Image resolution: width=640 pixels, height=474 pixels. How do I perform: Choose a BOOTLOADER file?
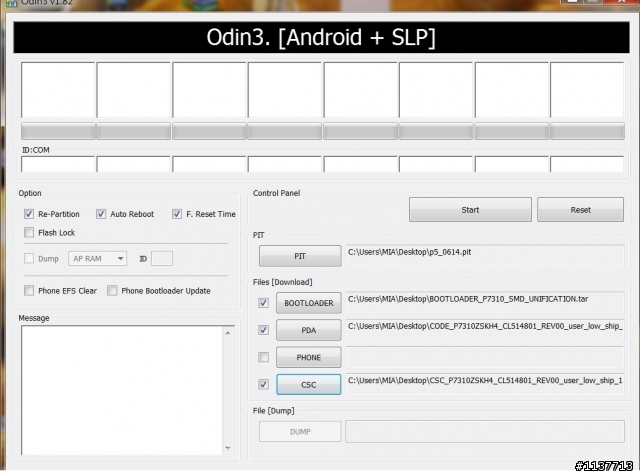click(x=309, y=303)
